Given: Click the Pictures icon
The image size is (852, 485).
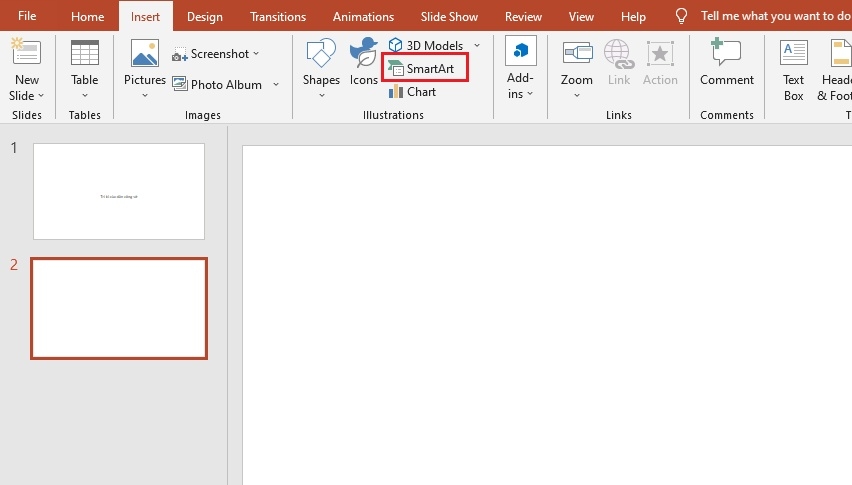Looking at the screenshot, I should (145, 53).
